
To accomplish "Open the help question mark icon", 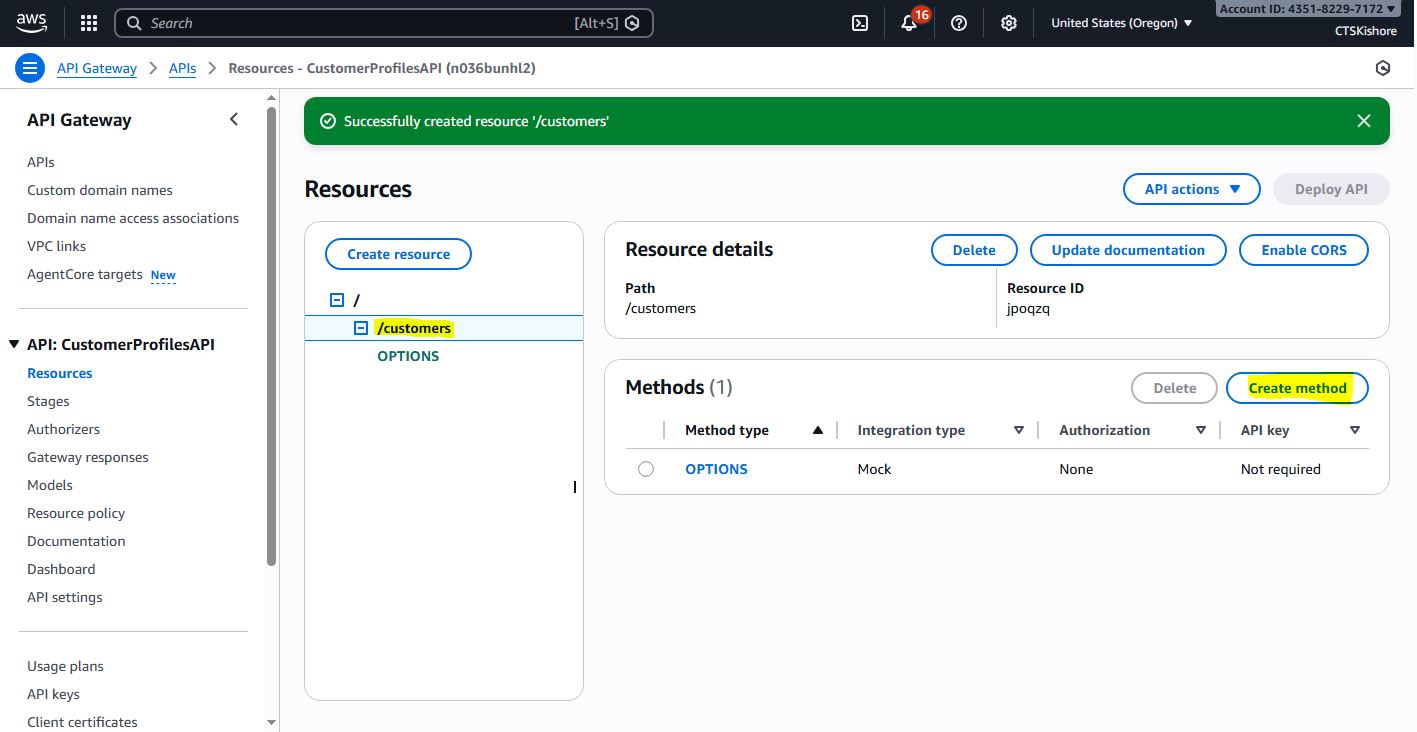I will tap(959, 23).
